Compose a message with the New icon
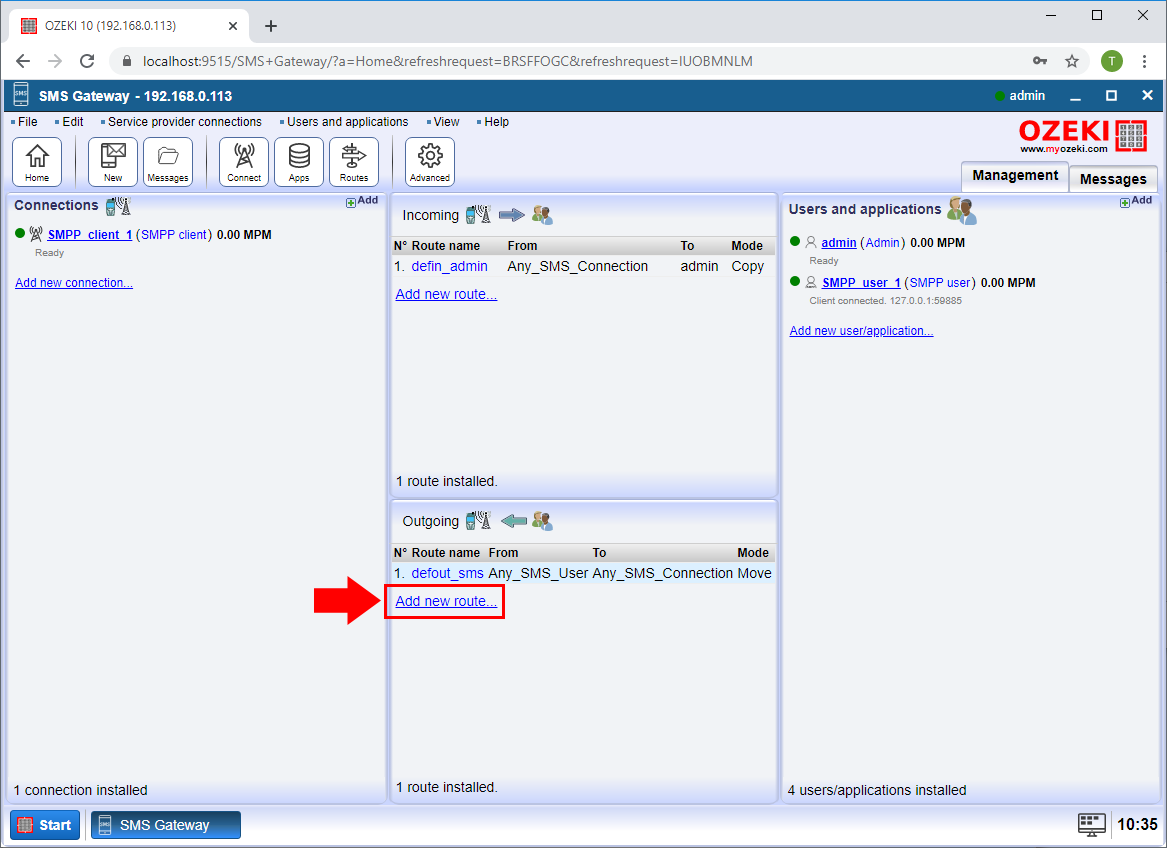Screen dimensions: 1167x848 [113, 162]
